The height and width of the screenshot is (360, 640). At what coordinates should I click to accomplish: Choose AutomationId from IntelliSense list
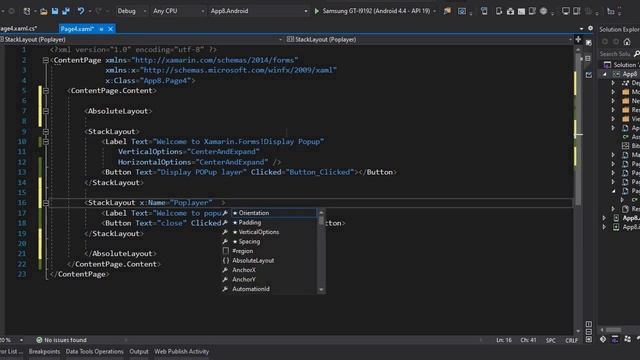click(x=269, y=289)
